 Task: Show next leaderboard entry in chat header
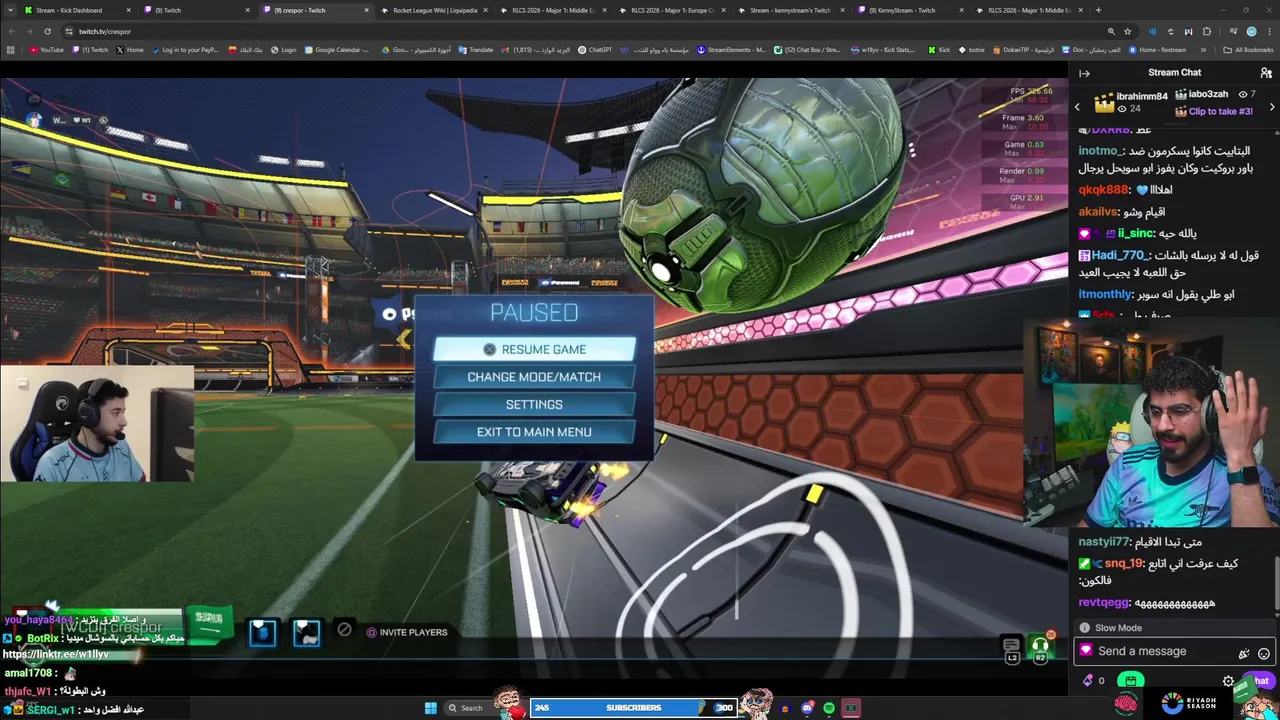(x=1272, y=106)
